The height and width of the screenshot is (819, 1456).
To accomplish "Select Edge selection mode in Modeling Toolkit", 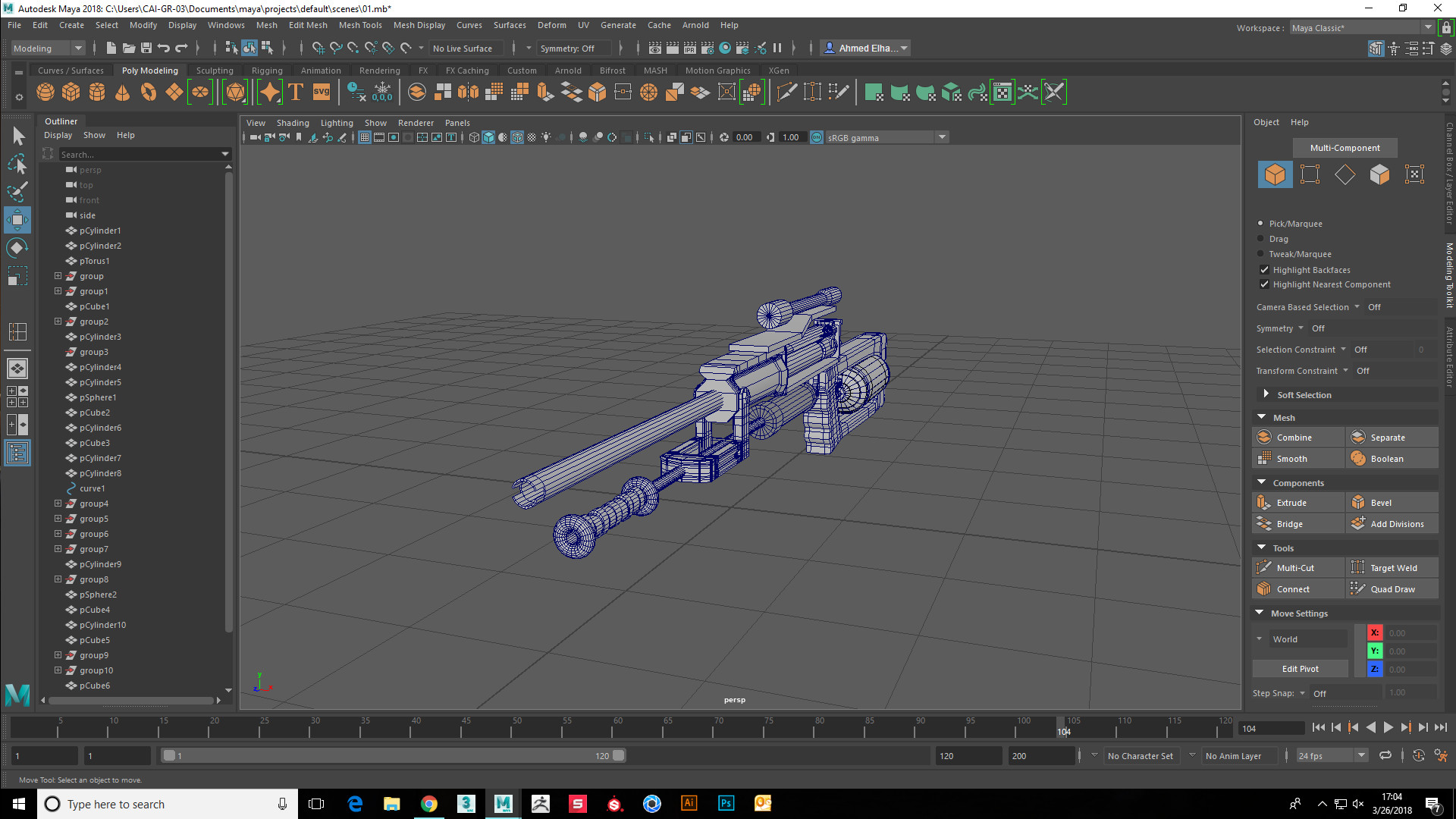I will tap(1345, 174).
